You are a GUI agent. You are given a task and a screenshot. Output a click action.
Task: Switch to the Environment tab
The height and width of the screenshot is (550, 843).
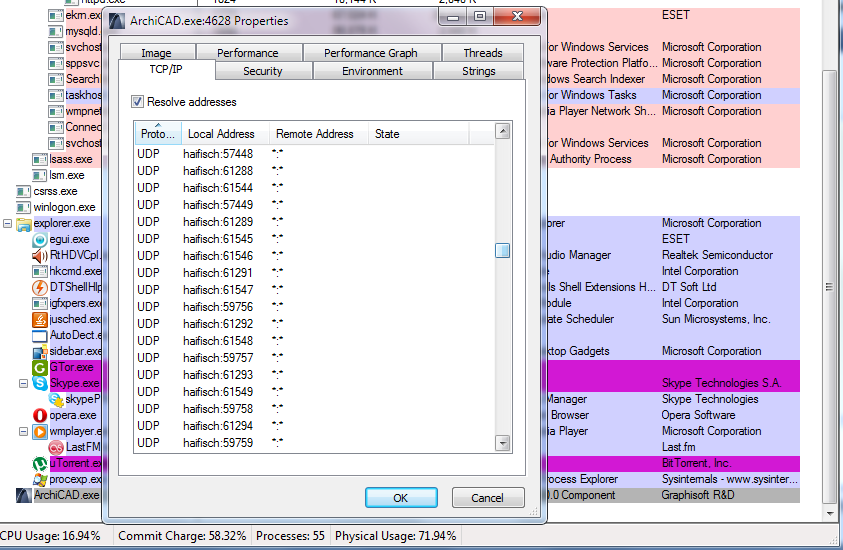click(x=373, y=71)
